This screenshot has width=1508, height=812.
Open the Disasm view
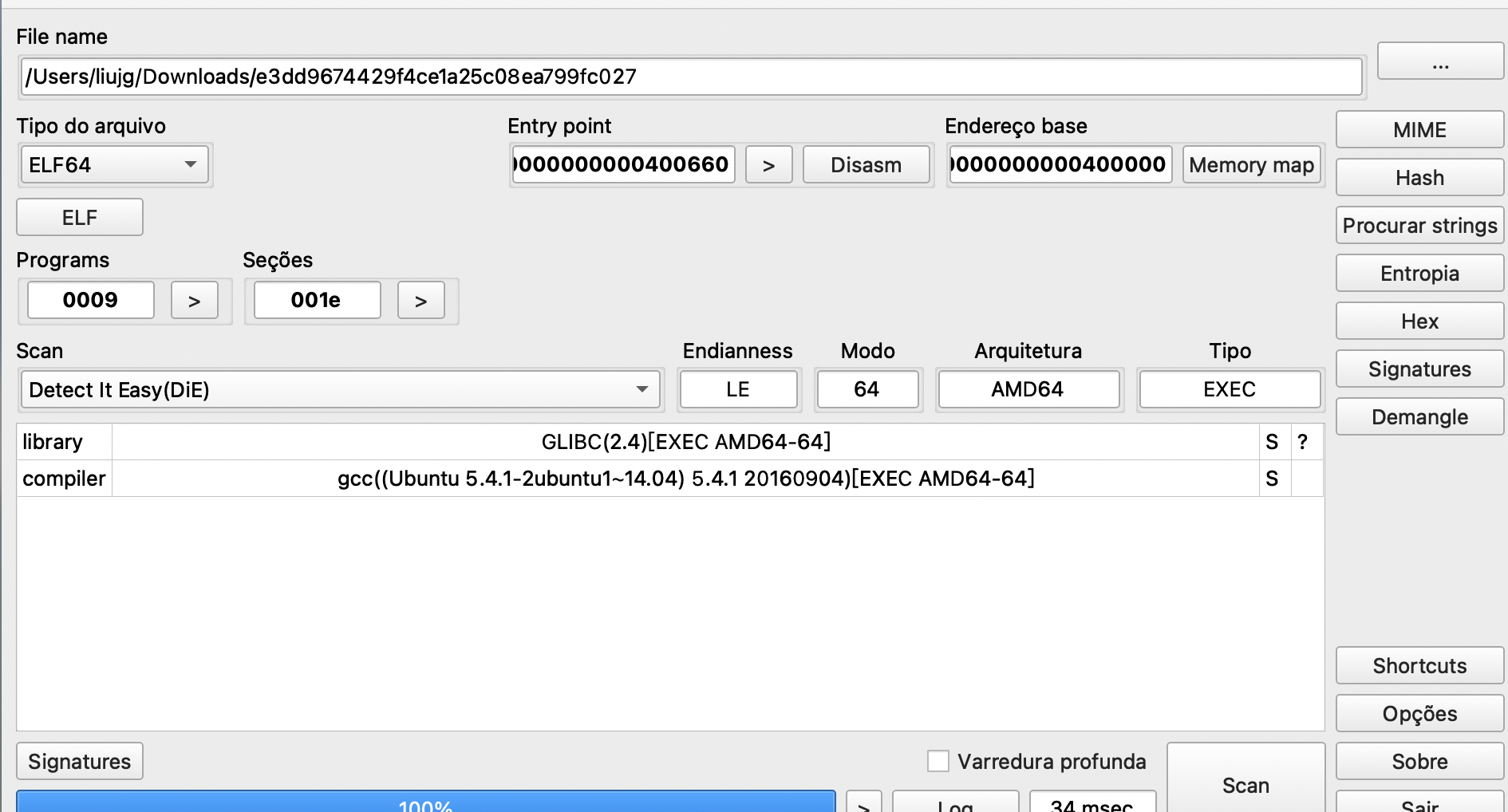pyautogui.click(x=866, y=165)
